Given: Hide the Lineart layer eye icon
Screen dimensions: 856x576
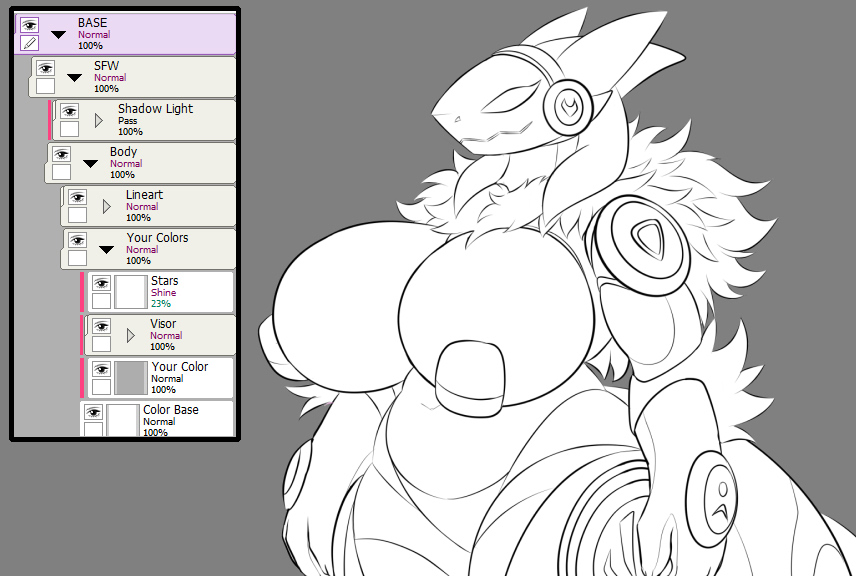Looking at the screenshot, I should click(x=78, y=197).
